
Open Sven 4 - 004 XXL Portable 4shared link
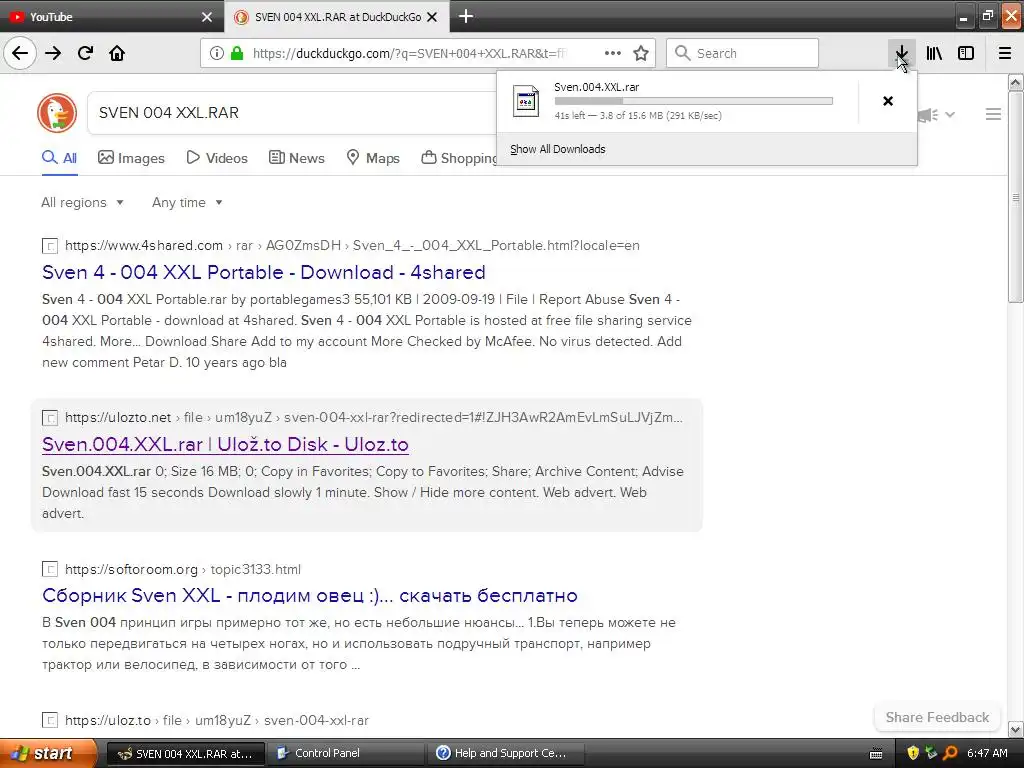click(264, 272)
